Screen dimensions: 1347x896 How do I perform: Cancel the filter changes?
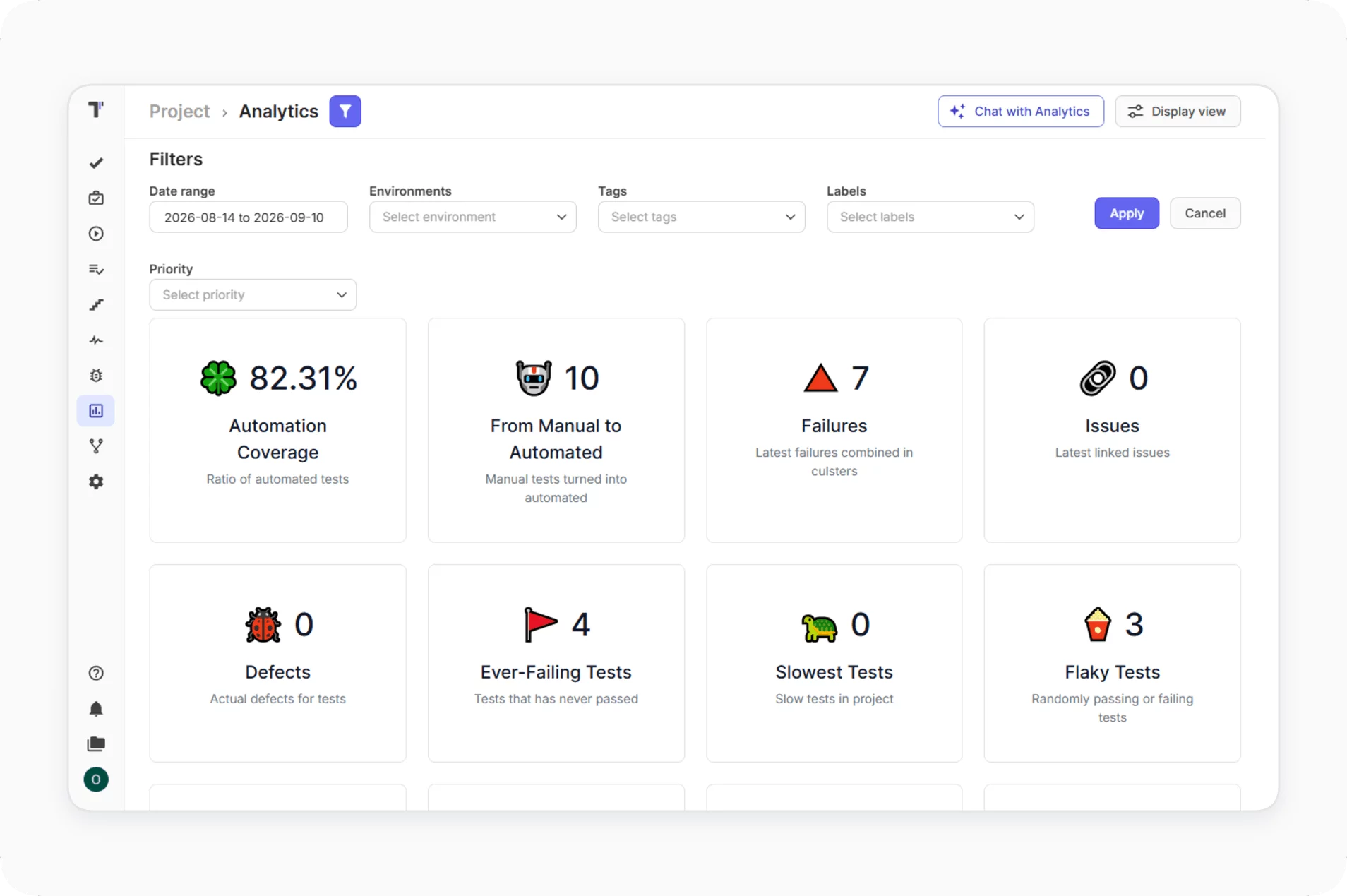(x=1205, y=213)
